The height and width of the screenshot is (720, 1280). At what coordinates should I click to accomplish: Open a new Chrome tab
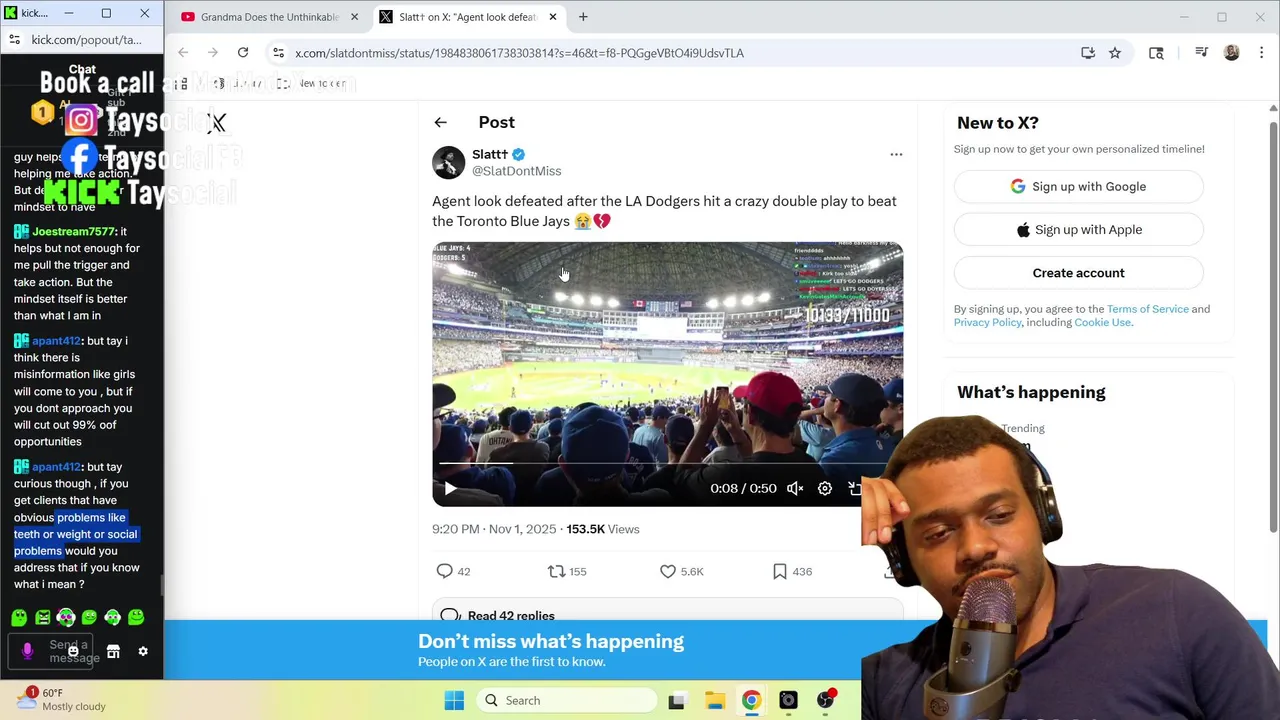pos(583,17)
